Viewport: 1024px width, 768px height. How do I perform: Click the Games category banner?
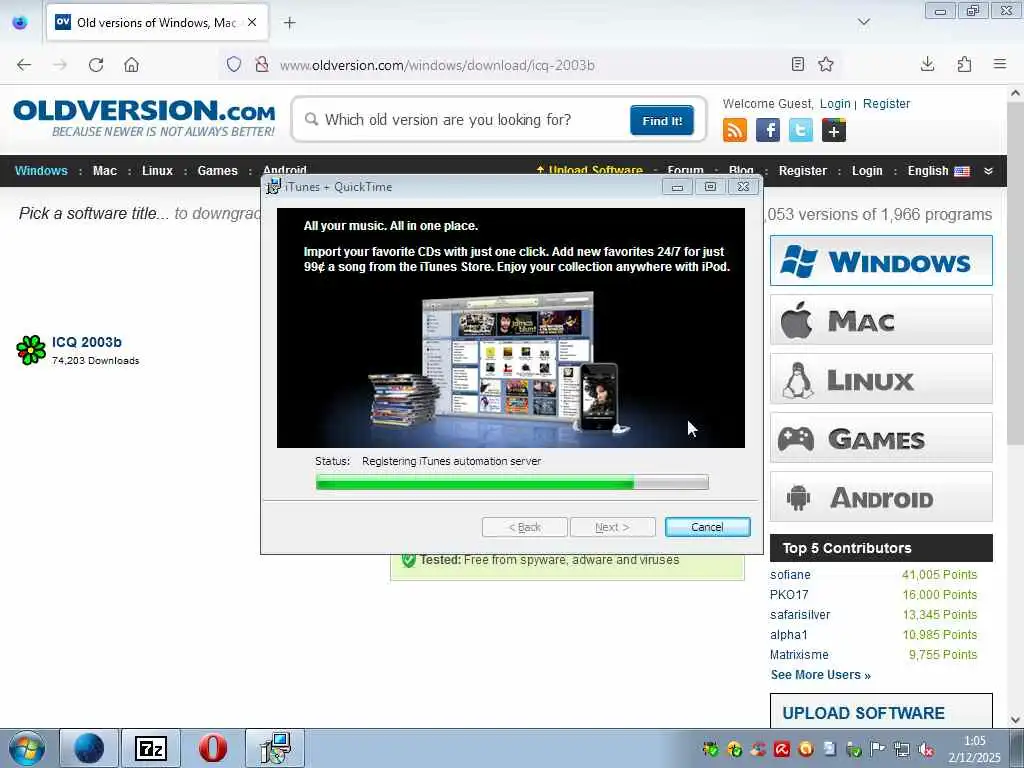[881, 438]
